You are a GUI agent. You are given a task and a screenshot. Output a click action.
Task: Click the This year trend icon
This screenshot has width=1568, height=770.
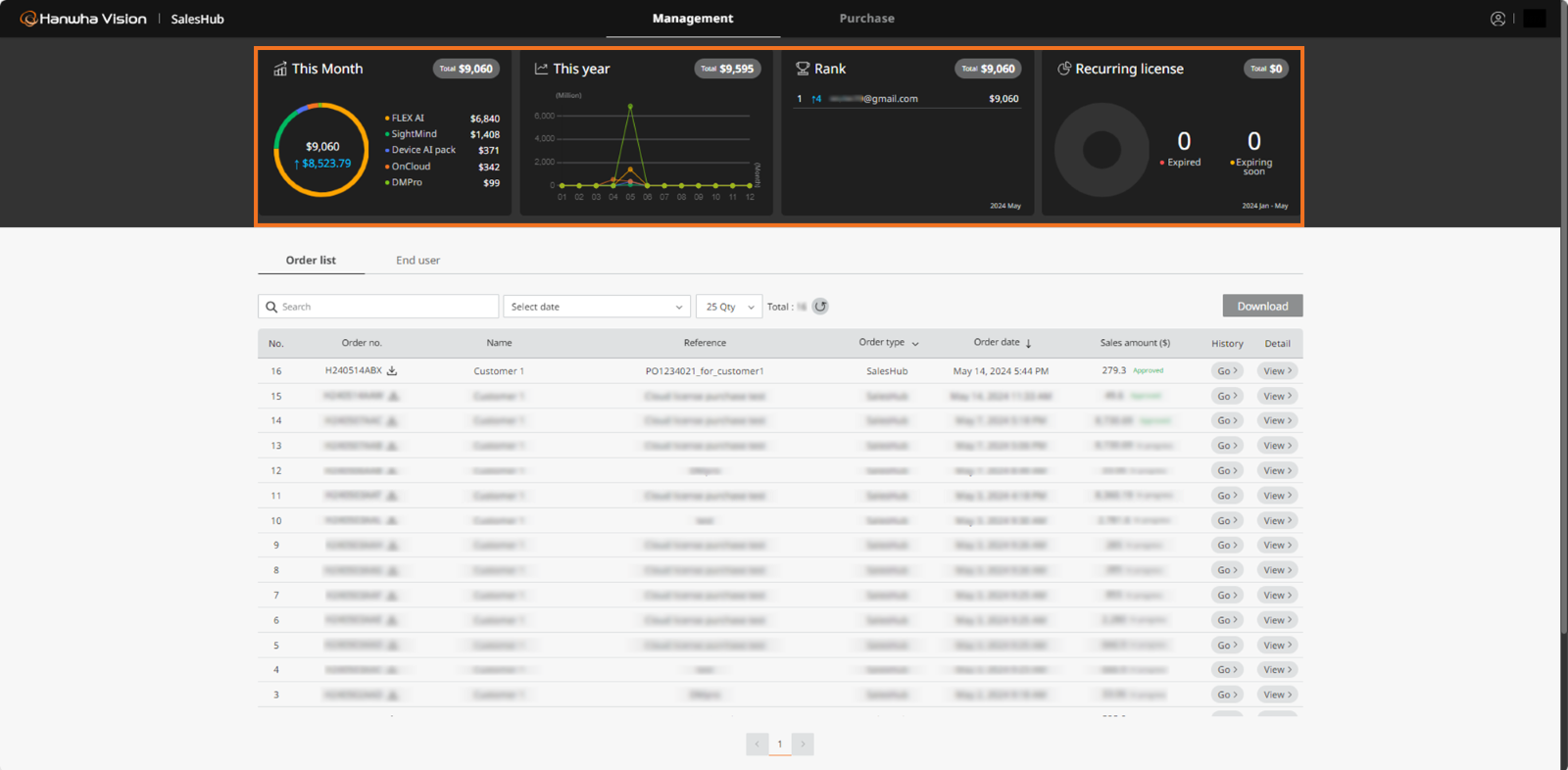pos(541,69)
